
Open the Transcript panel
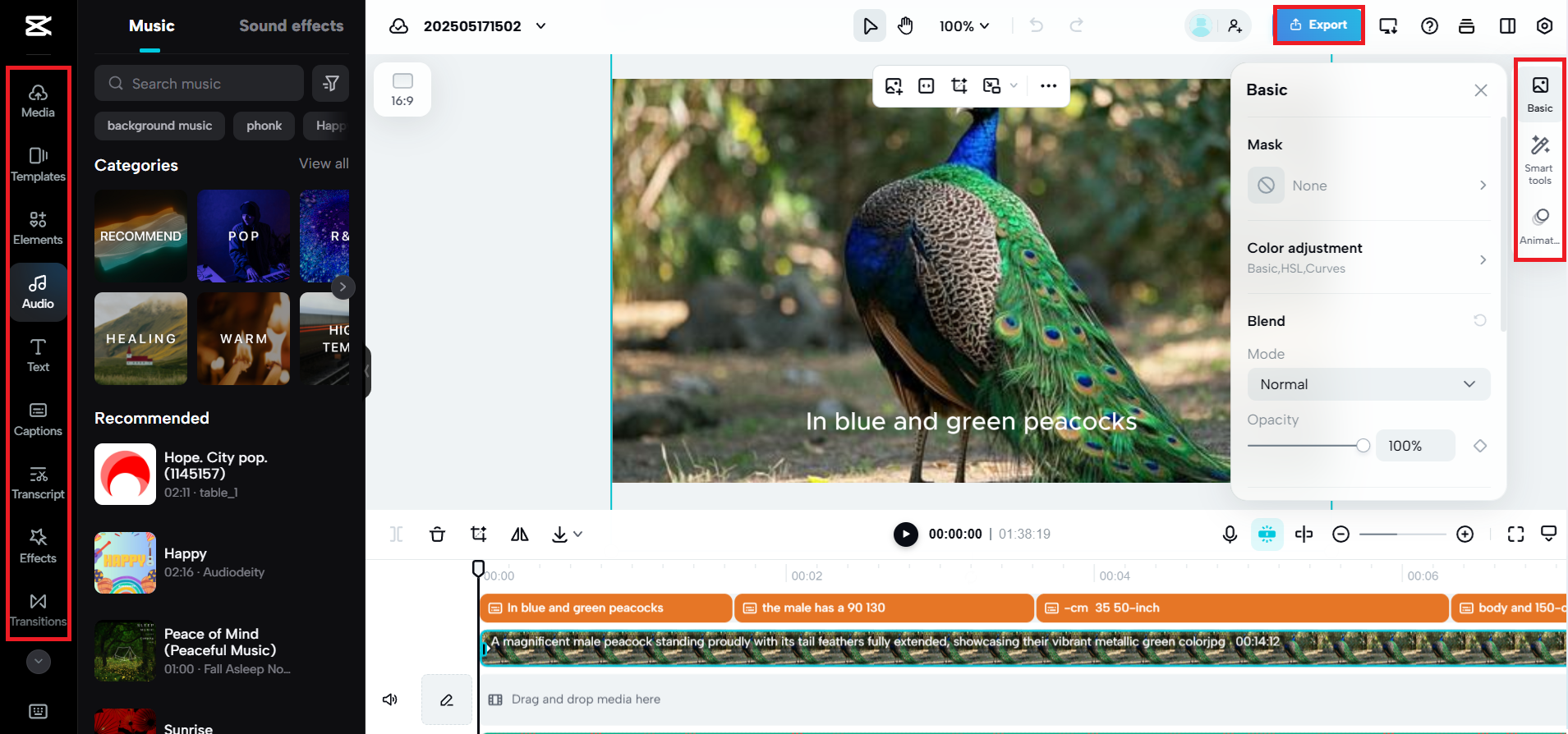38,483
